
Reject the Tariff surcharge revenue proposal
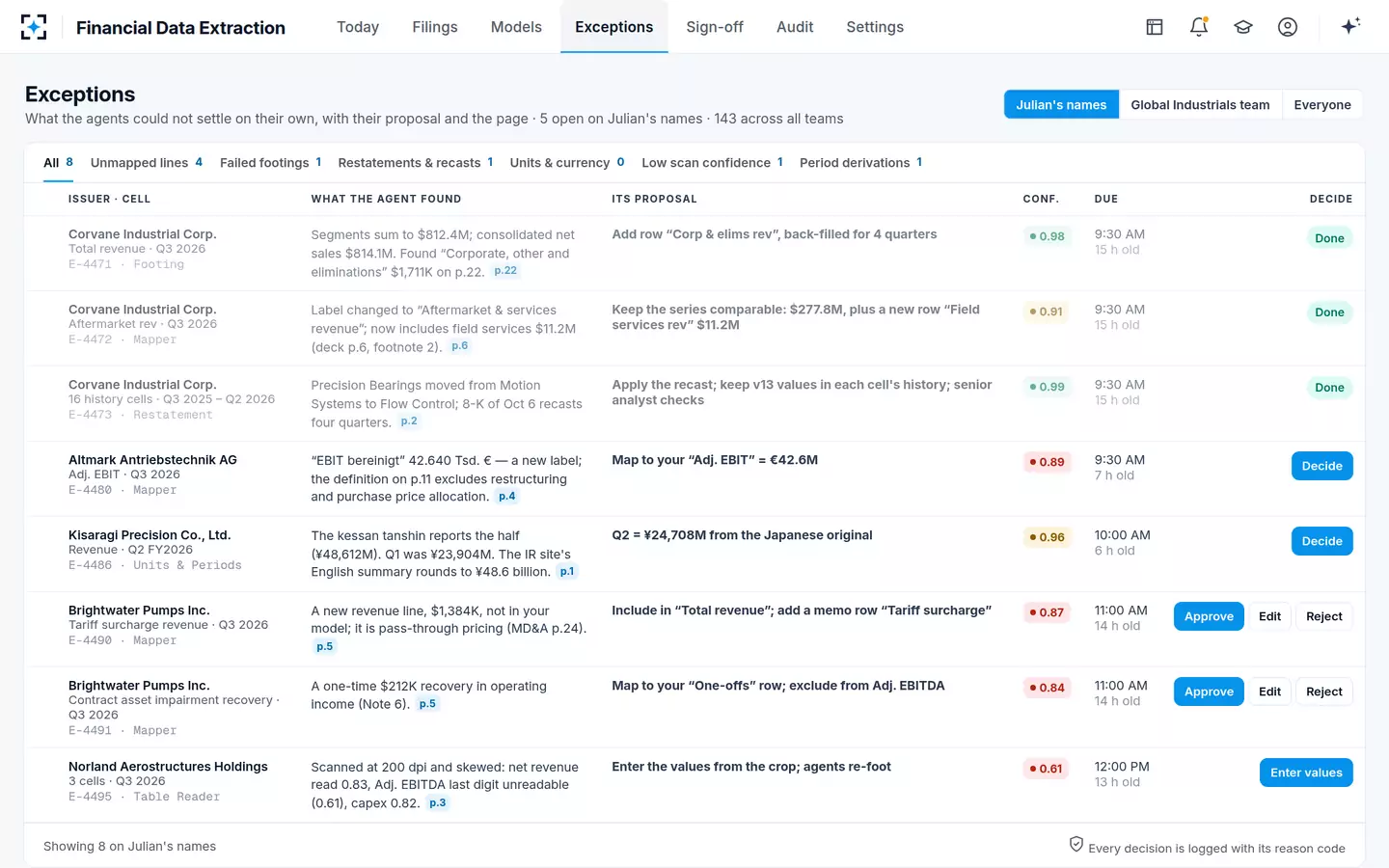(x=1324, y=616)
